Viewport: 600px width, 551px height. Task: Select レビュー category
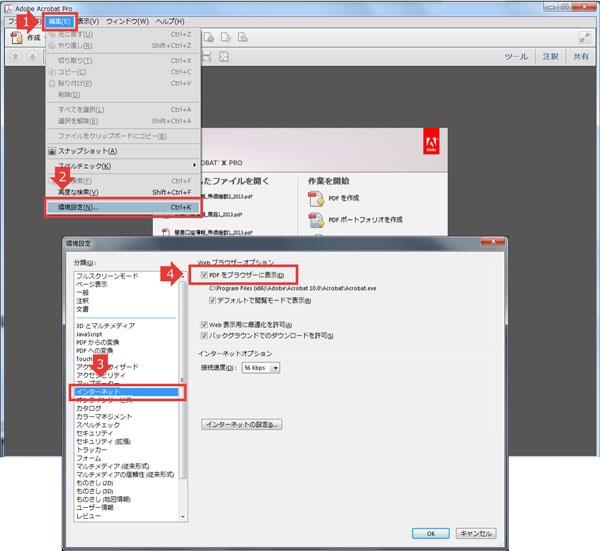point(88,516)
